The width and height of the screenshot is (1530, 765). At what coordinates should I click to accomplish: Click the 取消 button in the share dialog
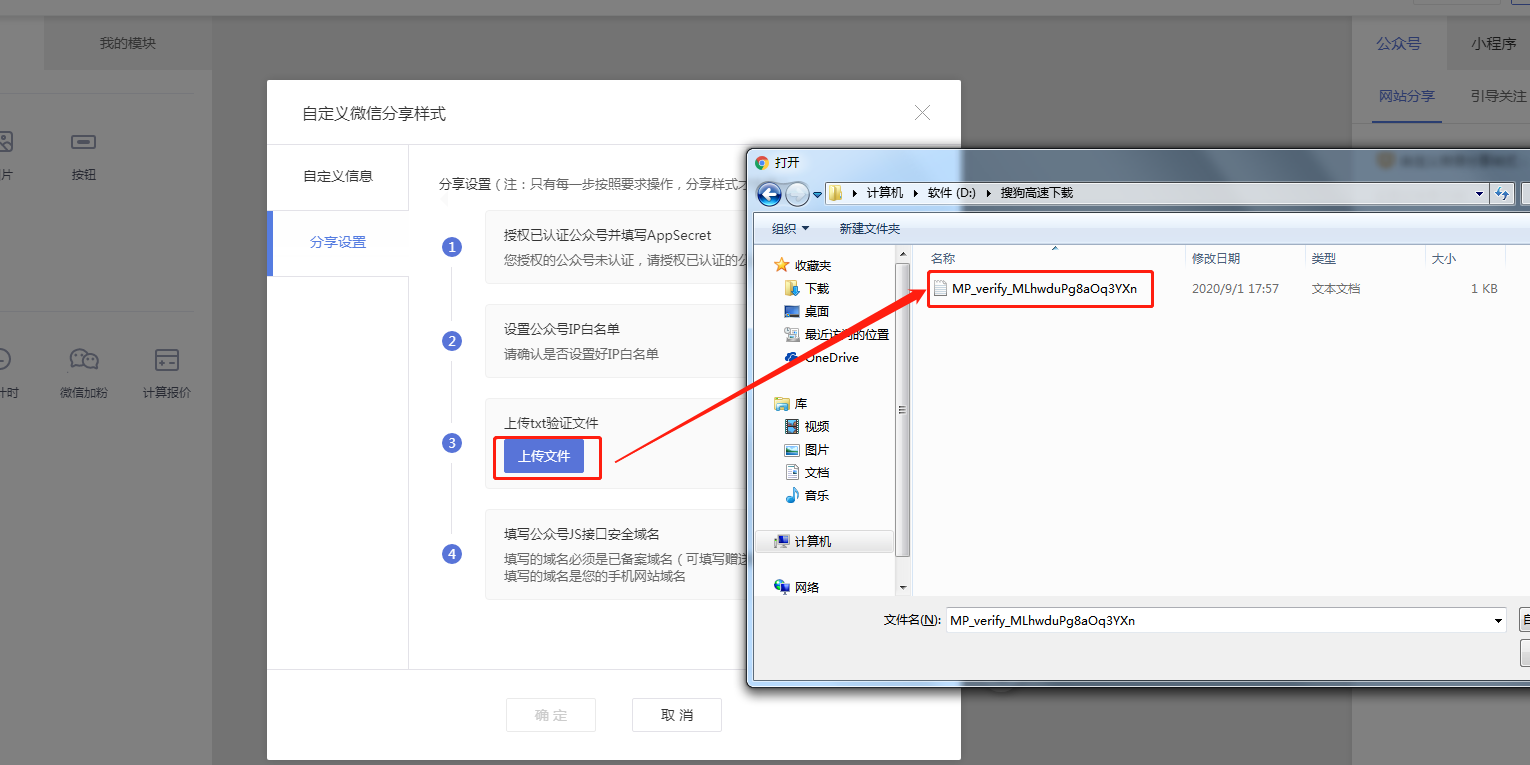click(677, 715)
